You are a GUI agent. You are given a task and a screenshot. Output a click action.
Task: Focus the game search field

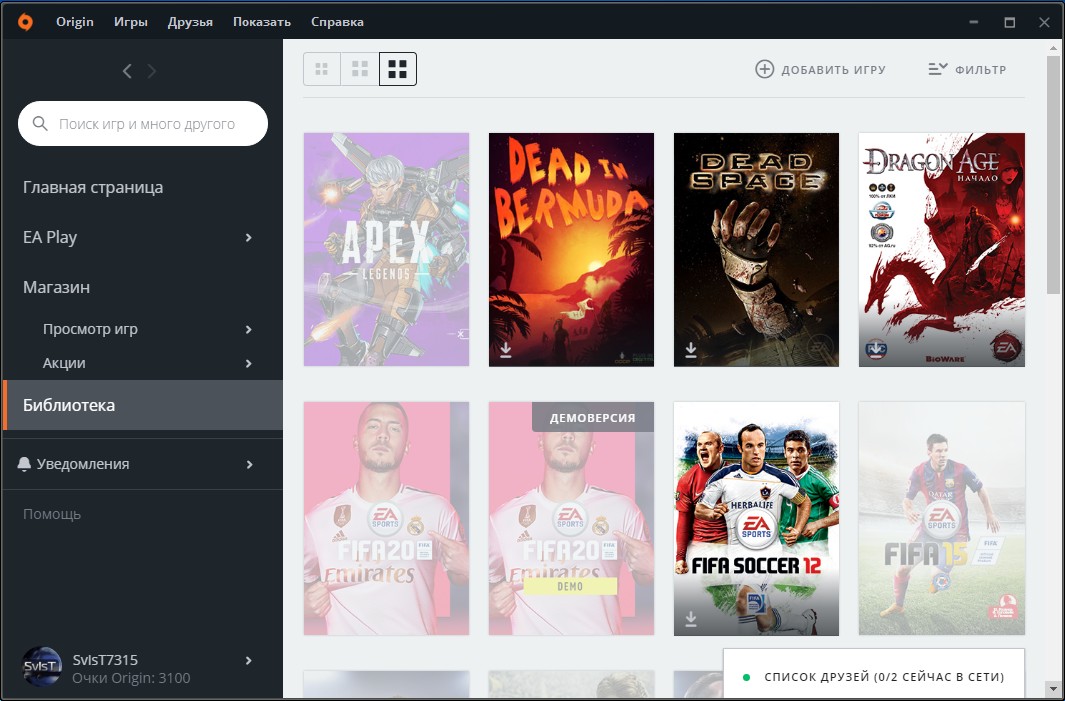click(143, 124)
